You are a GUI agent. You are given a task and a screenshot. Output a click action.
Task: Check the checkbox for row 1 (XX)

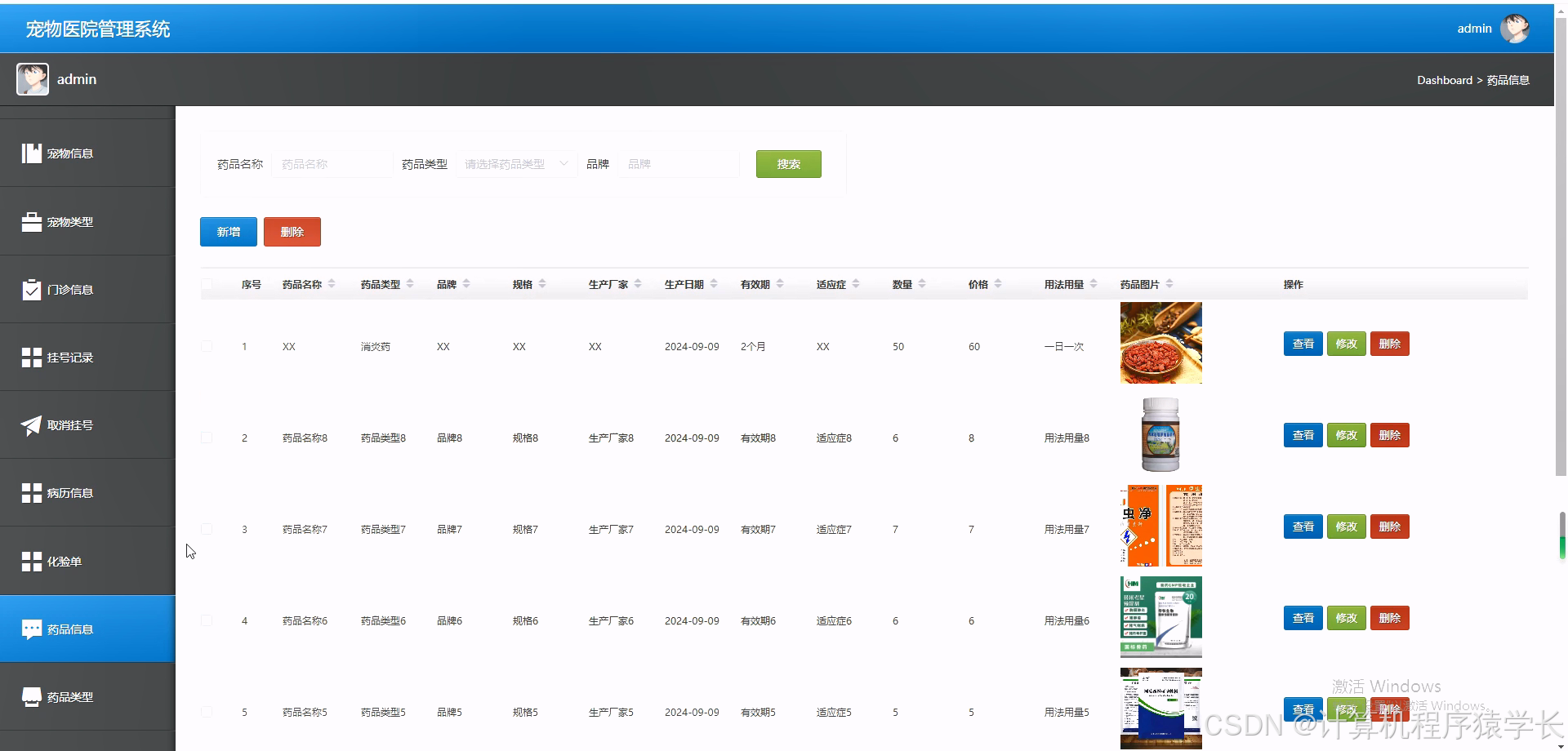[x=207, y=346]
